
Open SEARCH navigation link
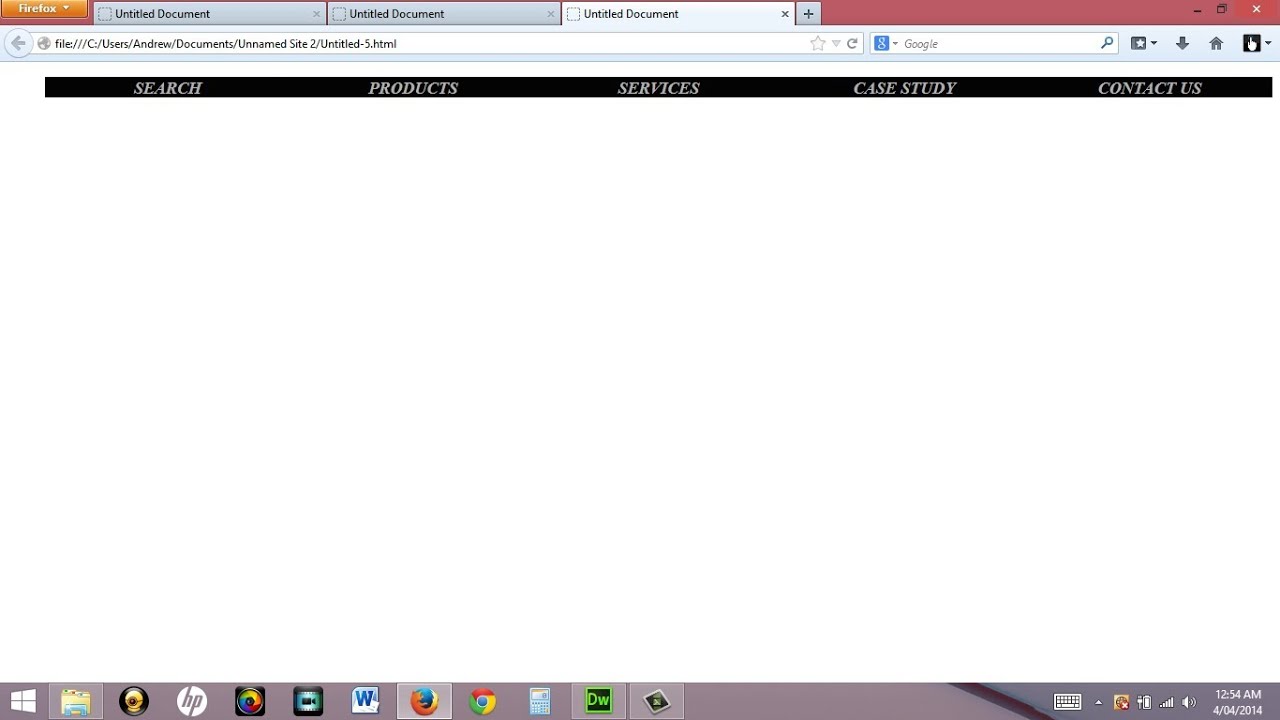click(x=168, y=88)
